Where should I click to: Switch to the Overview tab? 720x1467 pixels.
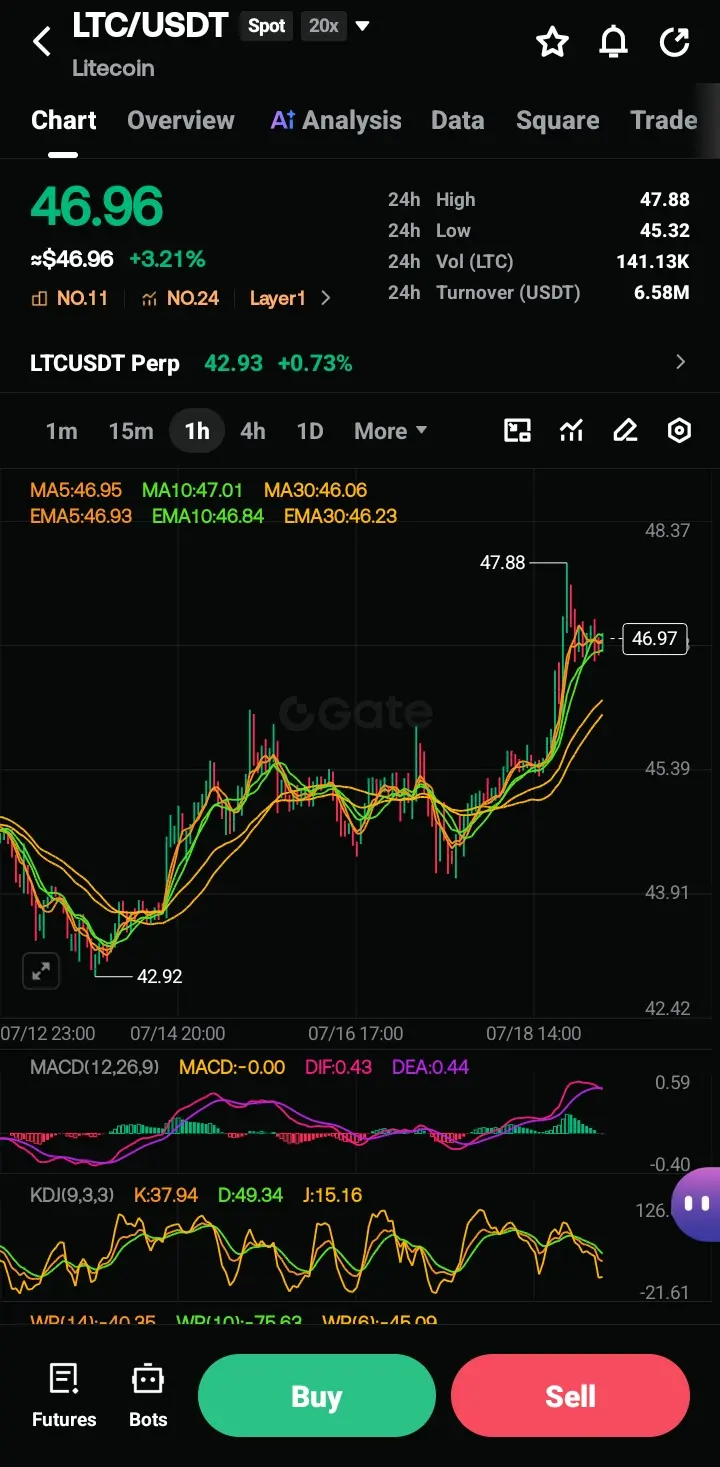pos(181,121)
